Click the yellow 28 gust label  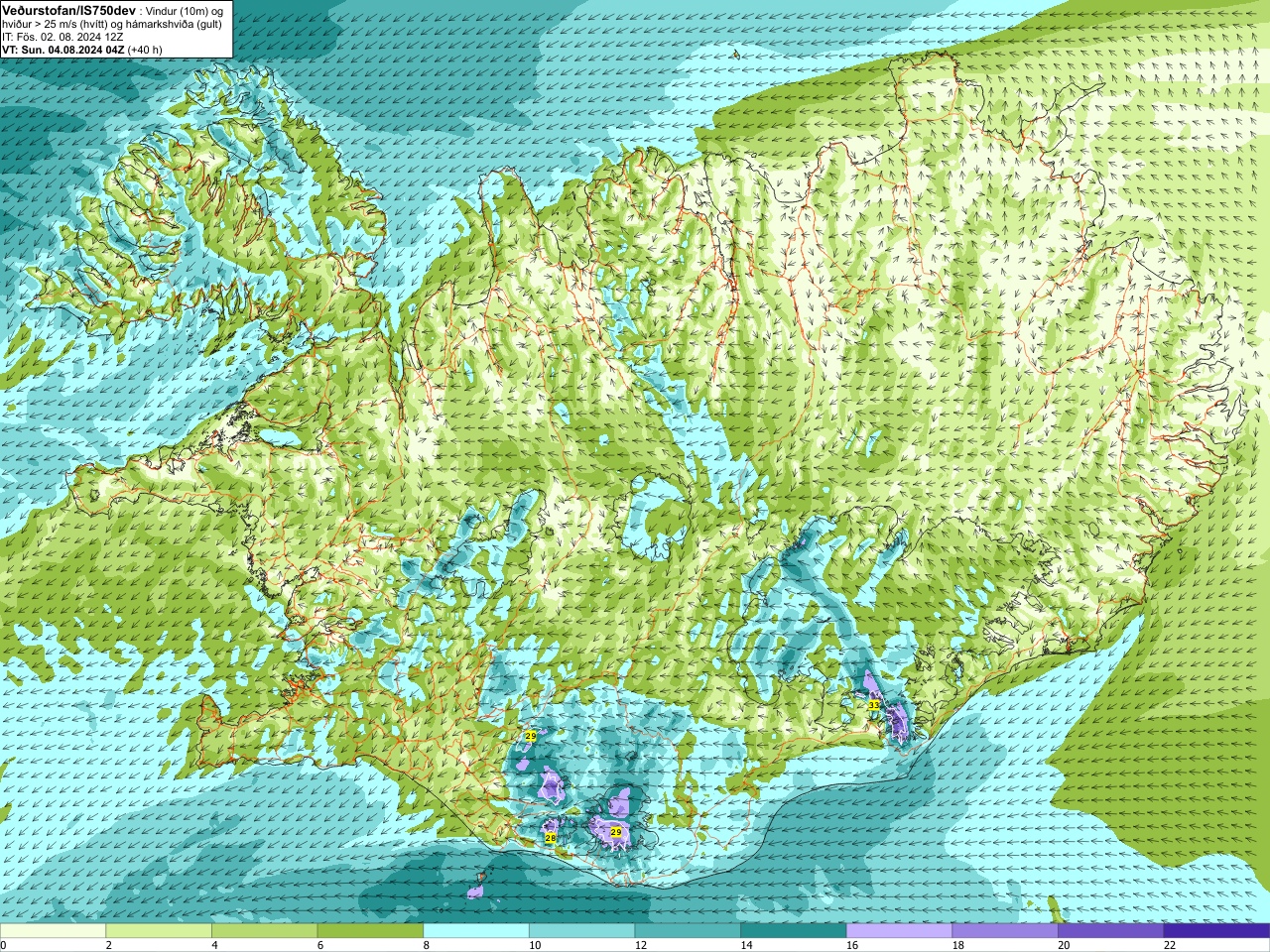coord(551,838)
